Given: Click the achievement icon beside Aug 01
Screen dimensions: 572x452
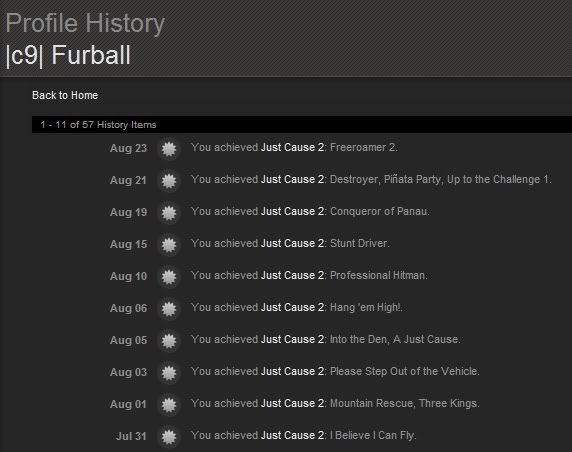Looking at the screenshot, I should click(169, 405).
